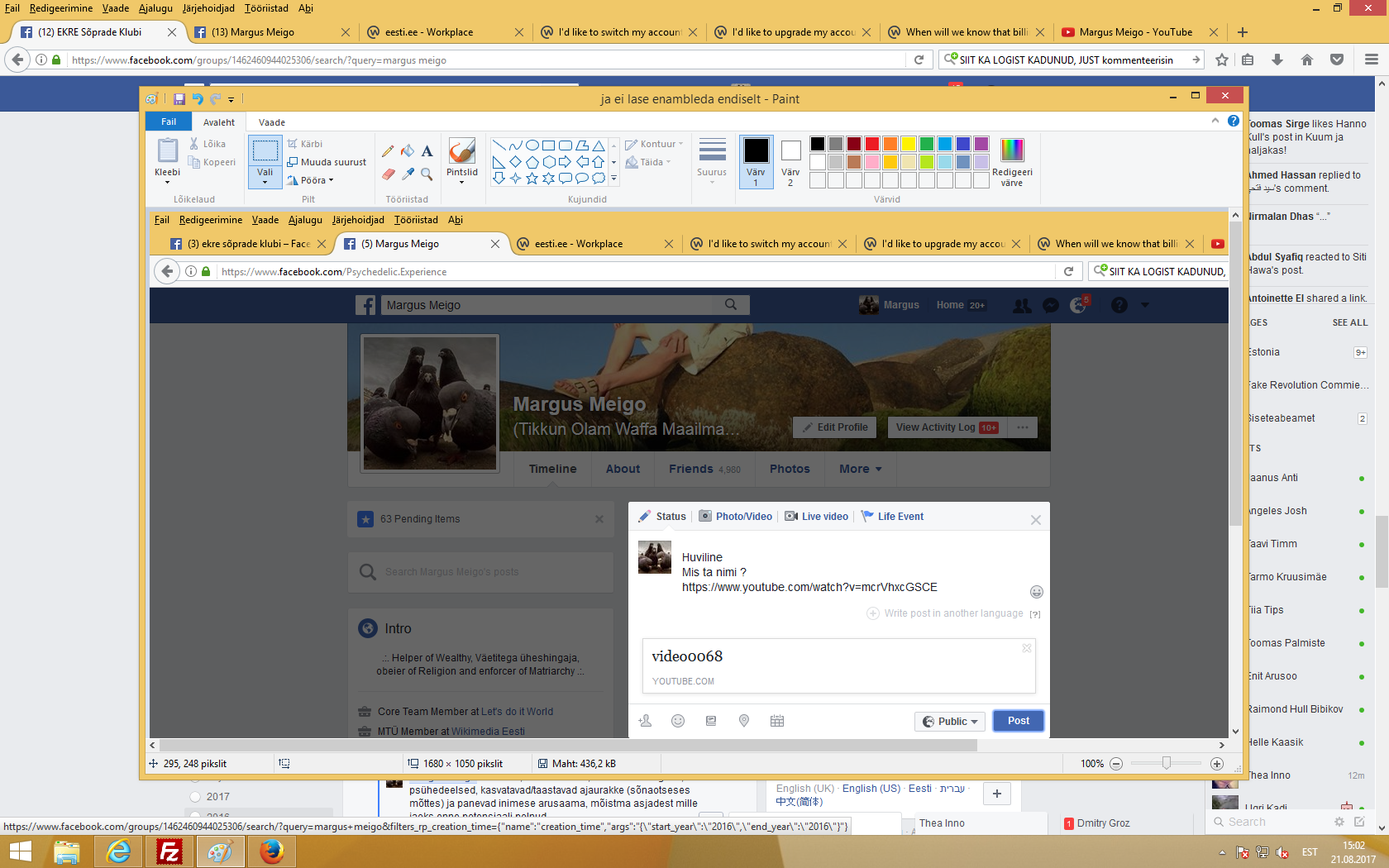Launch FileZilla from the taskbar
1389x868 pixels.
pos(169,851)
